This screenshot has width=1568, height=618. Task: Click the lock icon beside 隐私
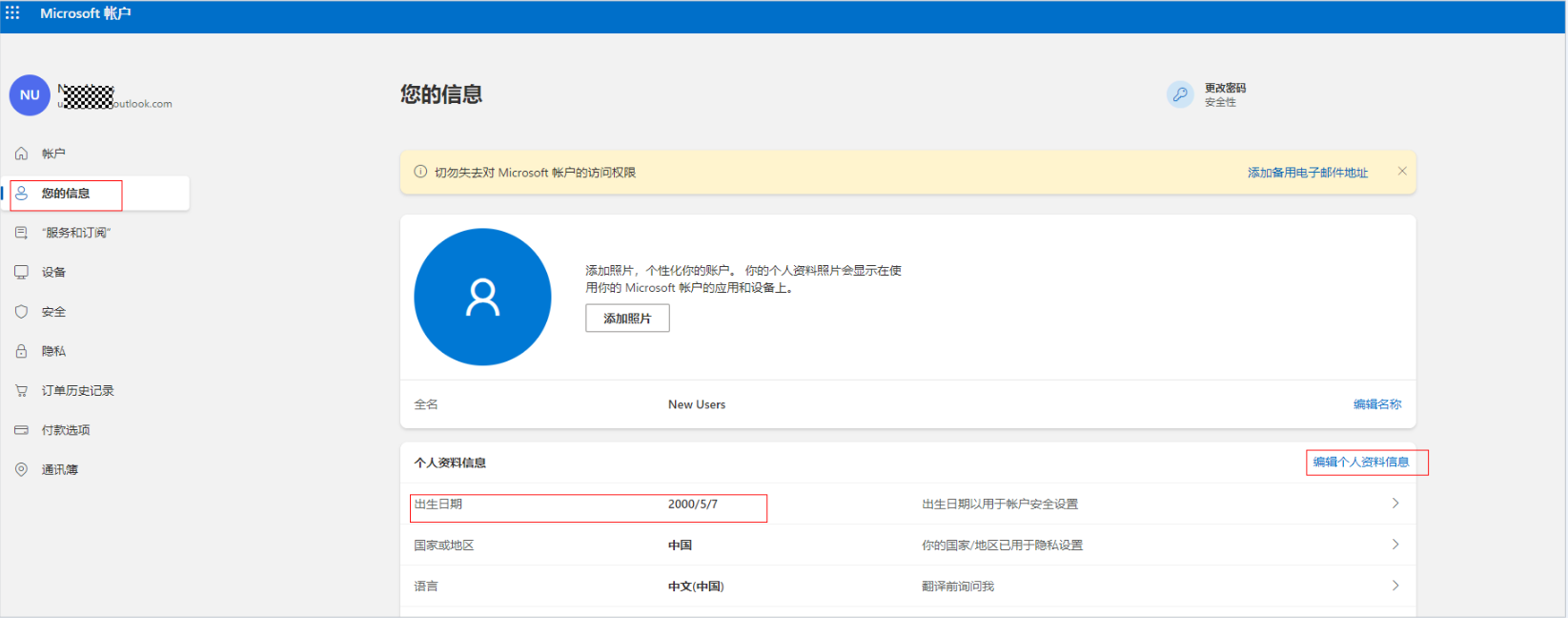[x=21, y=351]
